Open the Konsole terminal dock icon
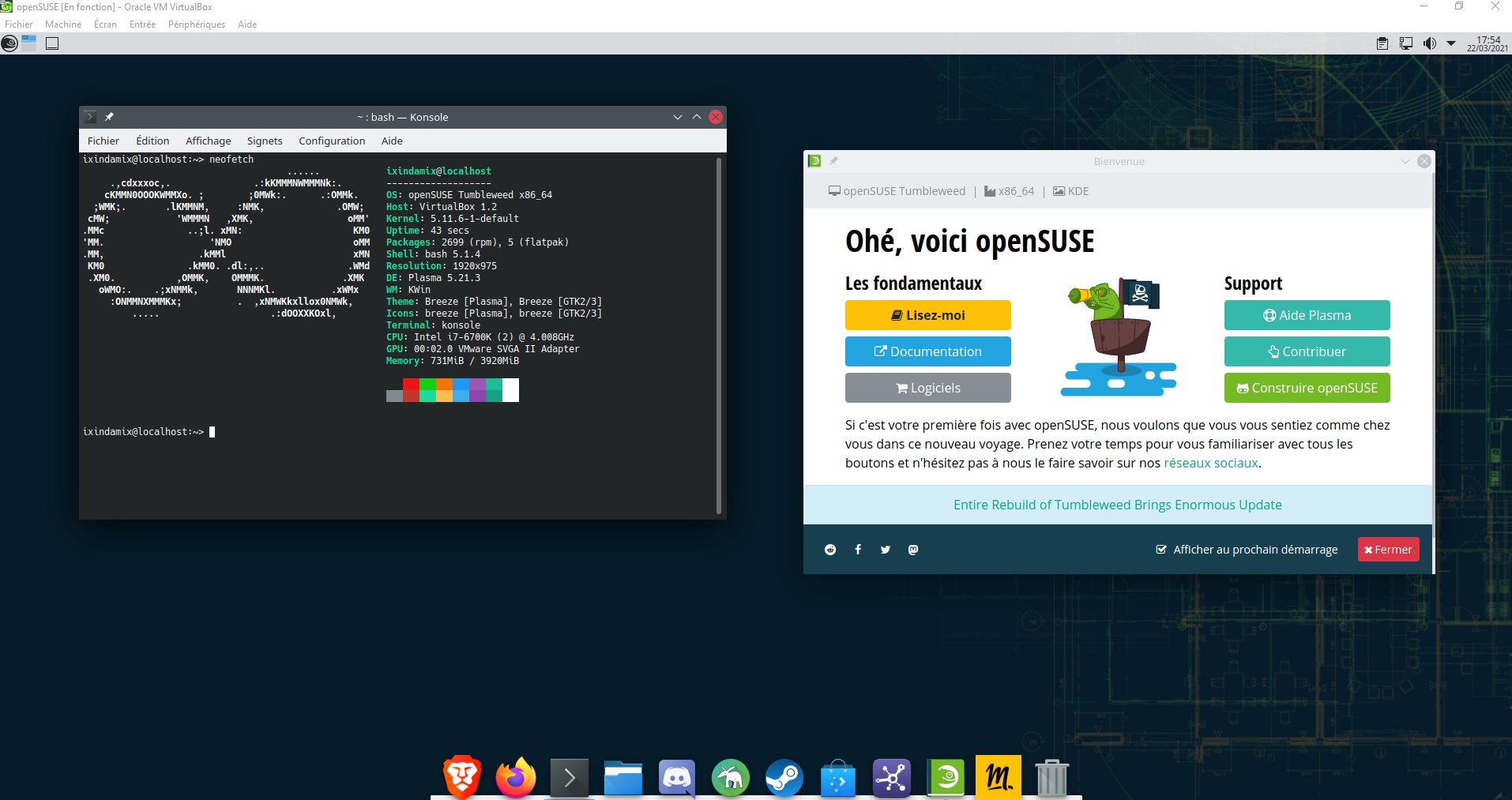 tap(570, 779)
